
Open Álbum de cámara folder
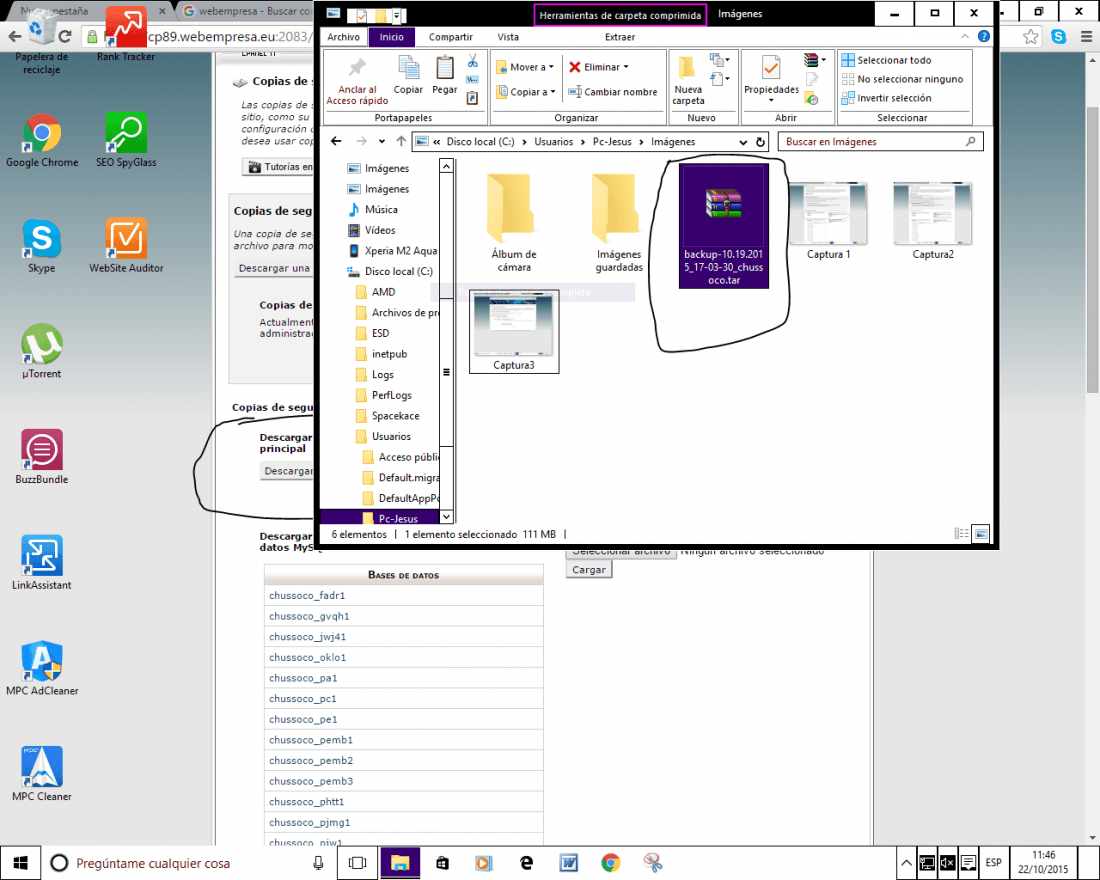(x=514, y=224)
